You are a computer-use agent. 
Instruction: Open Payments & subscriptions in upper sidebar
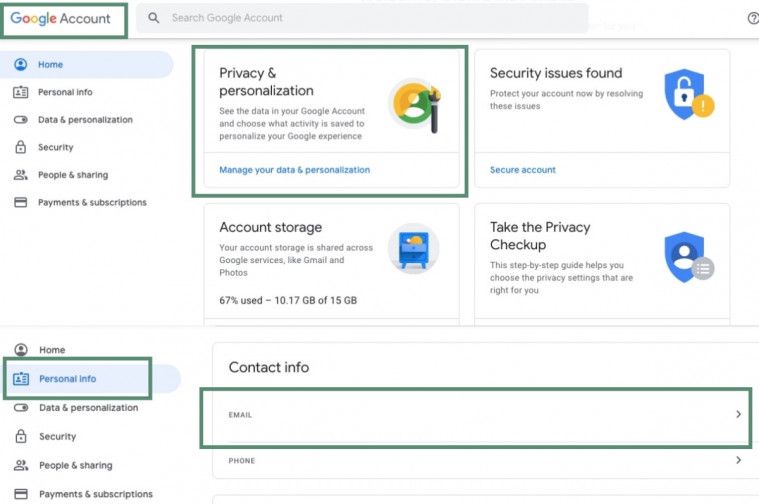92,202
